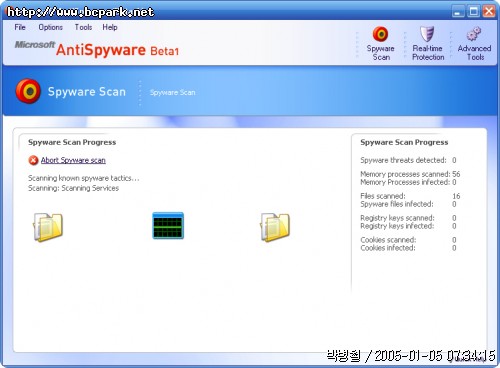The width and height of the screenshot is (500, 368).
Task: Maximize the AntiSpyware window
Action: coord(473,11)
